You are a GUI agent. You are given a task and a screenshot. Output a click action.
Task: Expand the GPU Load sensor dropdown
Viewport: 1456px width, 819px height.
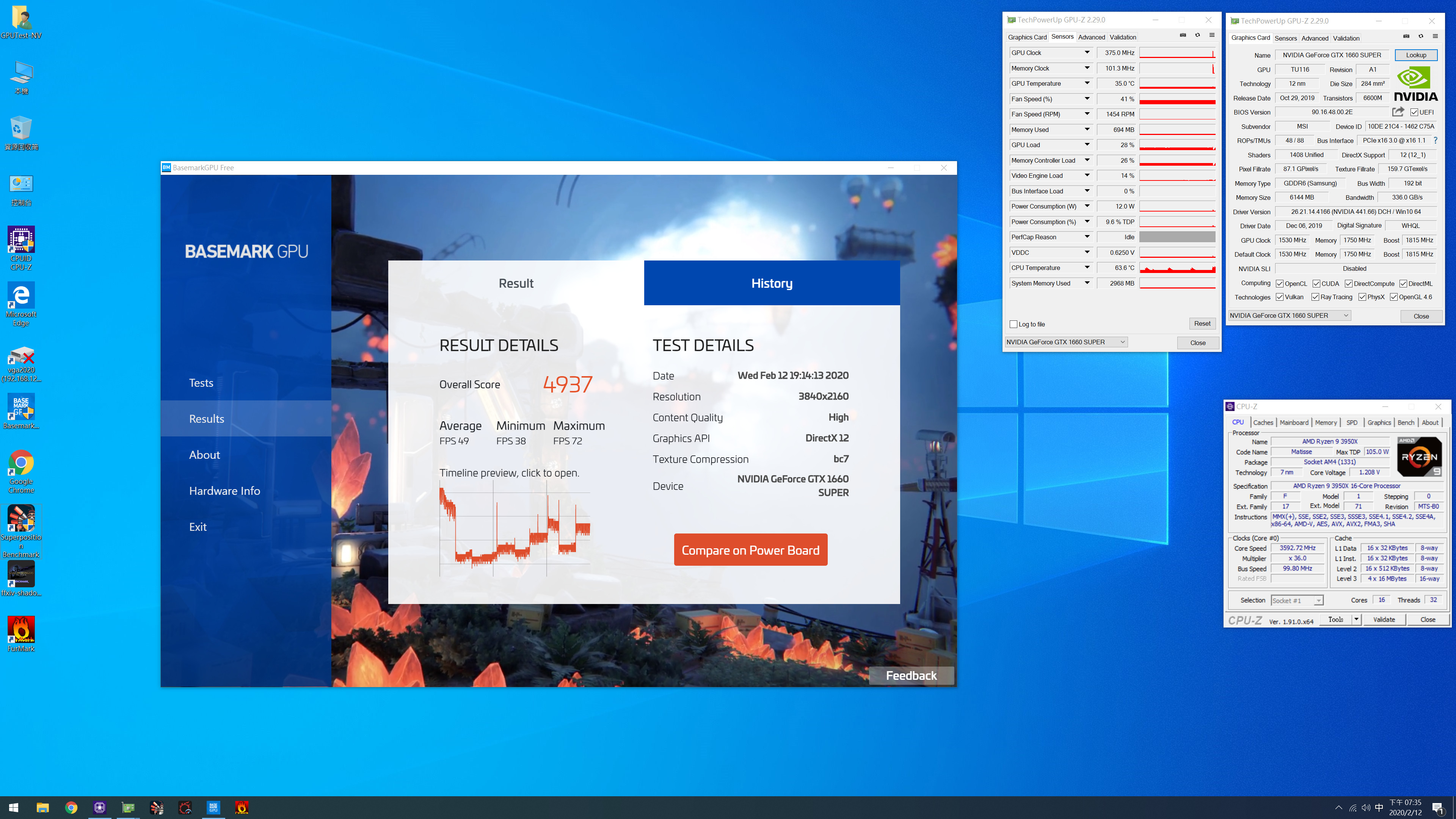(x=1087, y=145)
